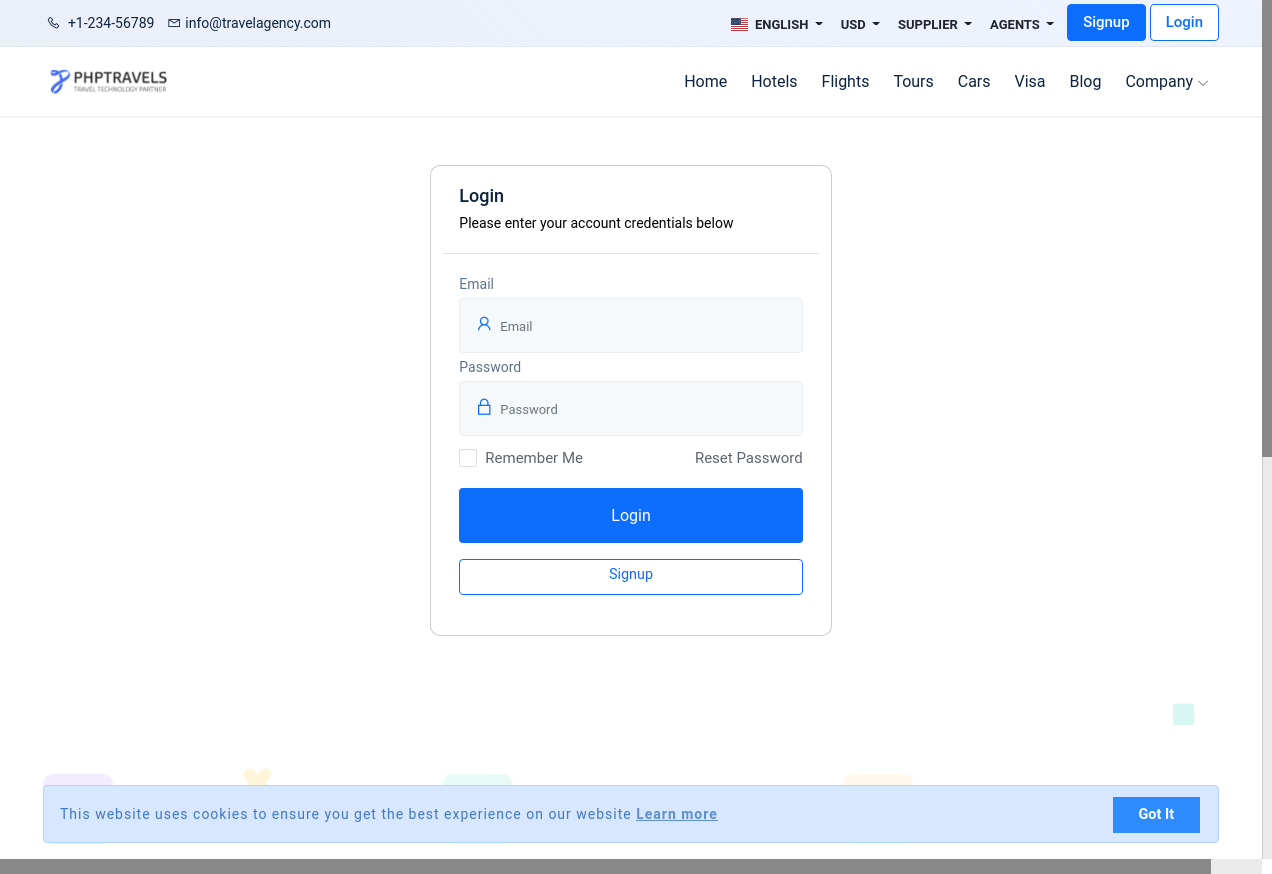Click the phone icon in top bar
Viewport: 1272px width, 874px height.
pos(54,23)
